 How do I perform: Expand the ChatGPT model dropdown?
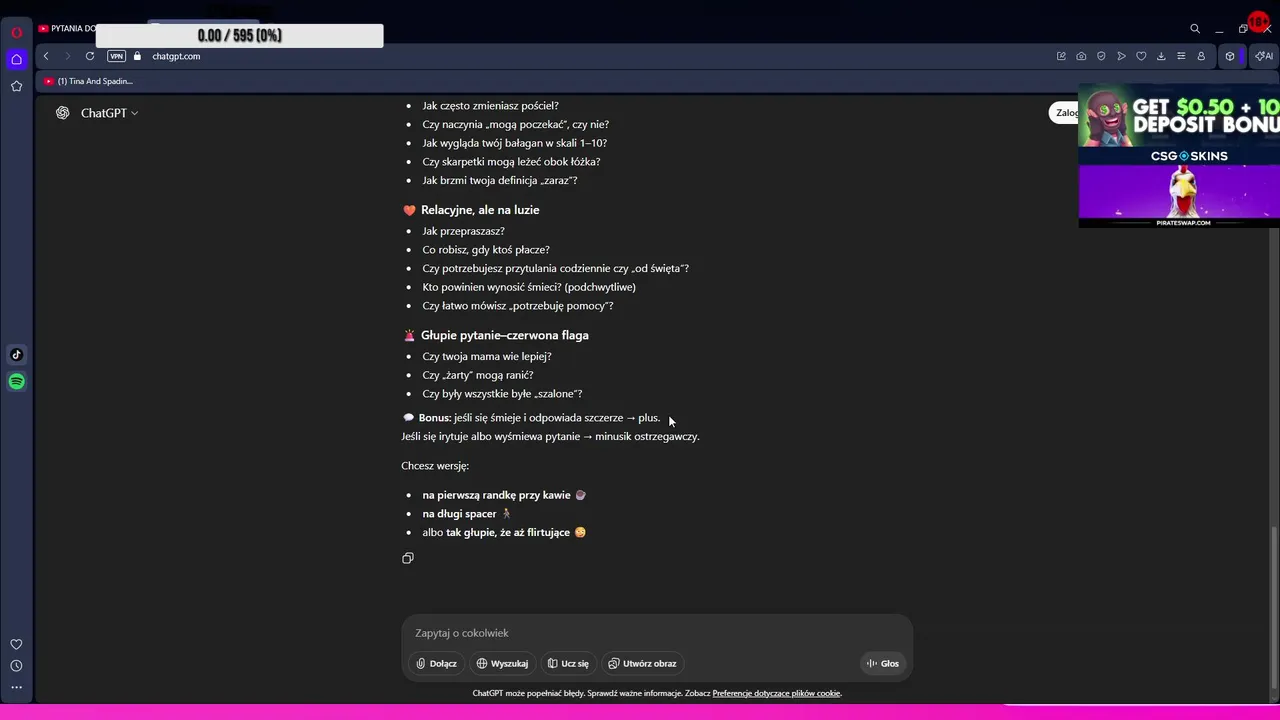tap(110, 113)
